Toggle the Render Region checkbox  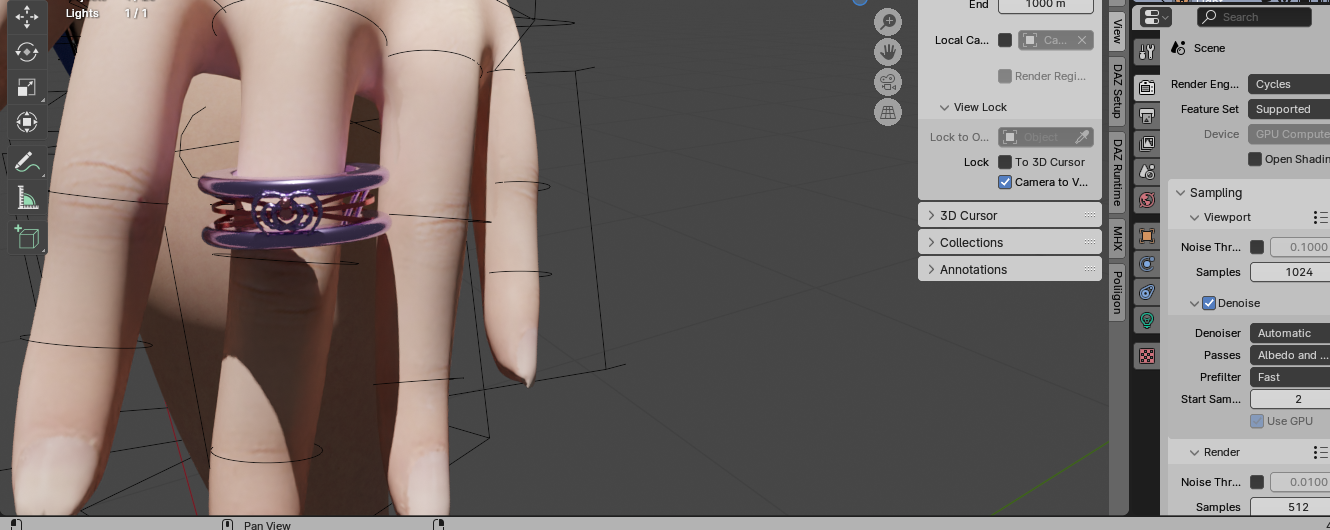[x=1005, y=76]
